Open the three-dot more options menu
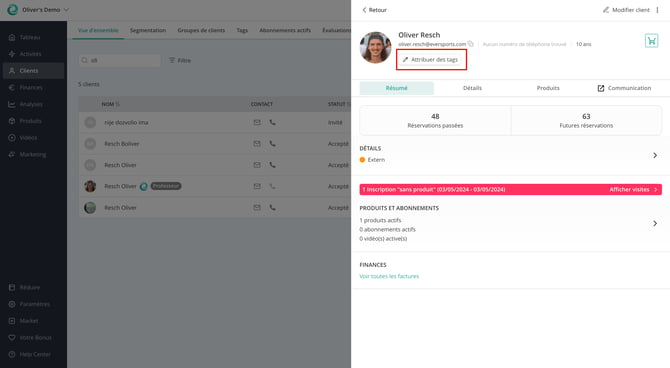The width and height of the screenshot is (670, 368). pos(657,10)
